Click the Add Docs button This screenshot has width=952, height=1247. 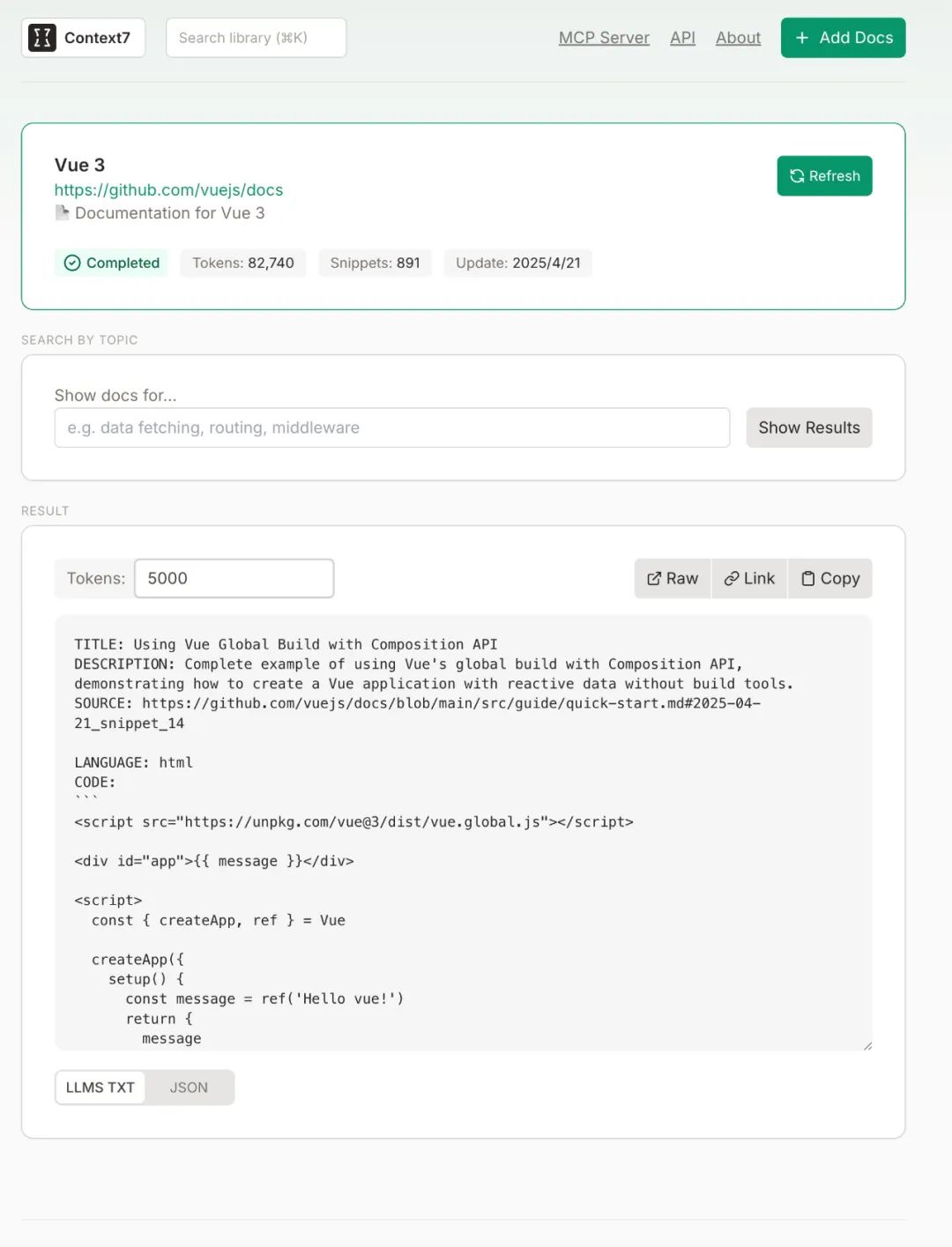[x=843, y=38]
